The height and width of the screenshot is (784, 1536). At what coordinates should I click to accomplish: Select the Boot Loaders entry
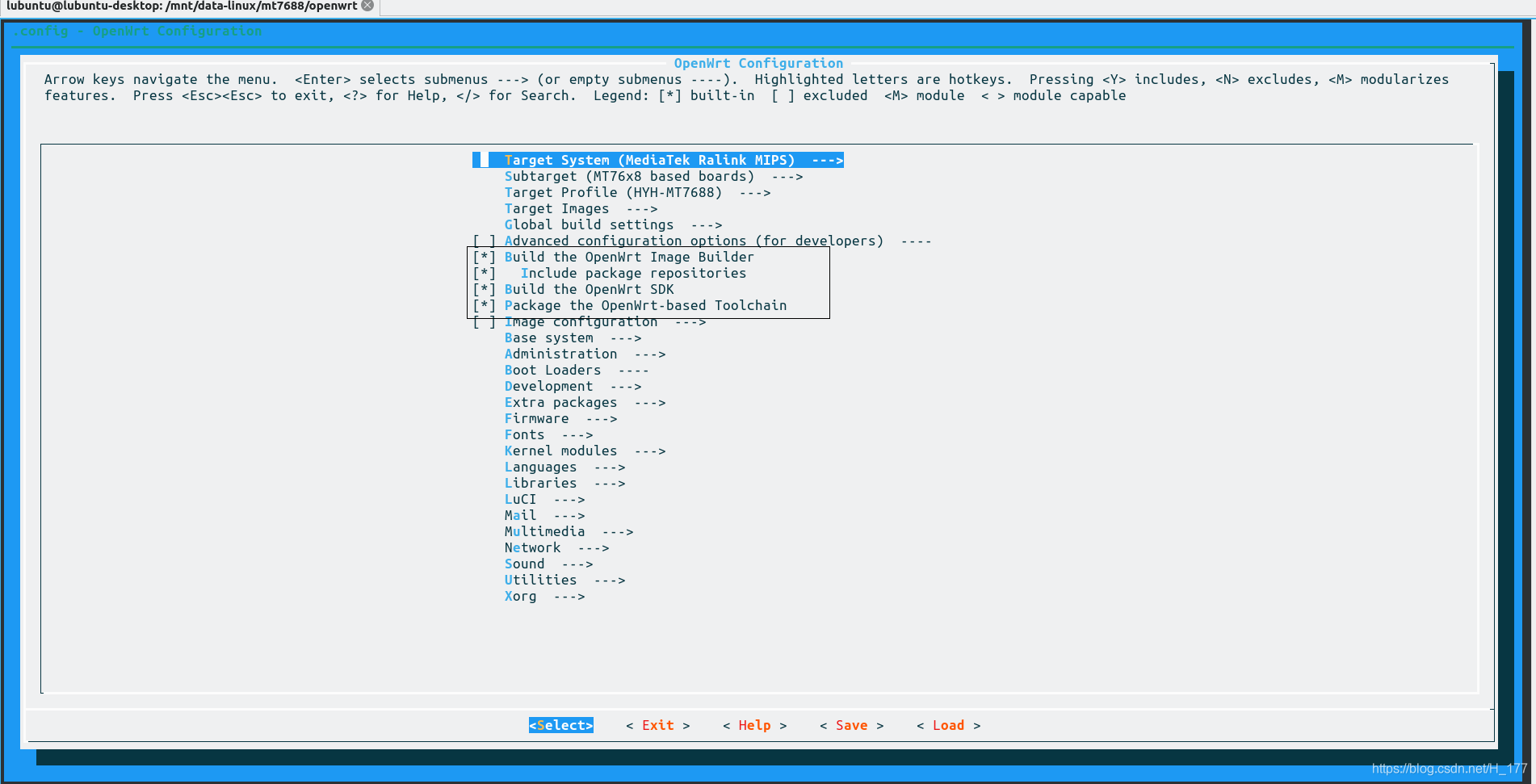click(x=577, y=370)
